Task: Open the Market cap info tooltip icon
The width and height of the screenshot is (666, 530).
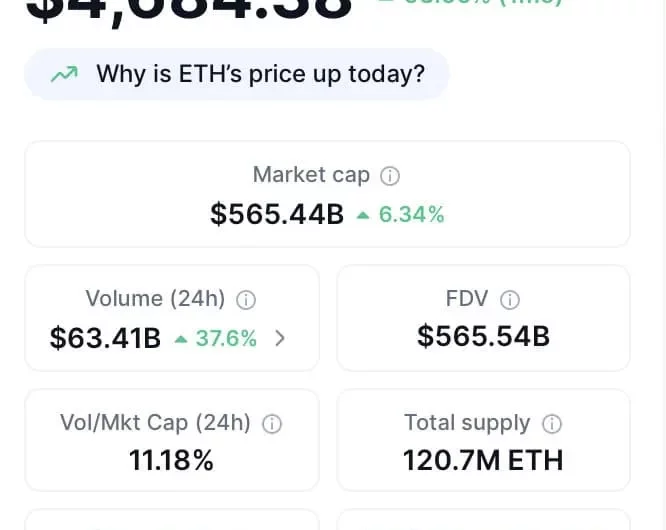Action: click(x=391, y=176)
